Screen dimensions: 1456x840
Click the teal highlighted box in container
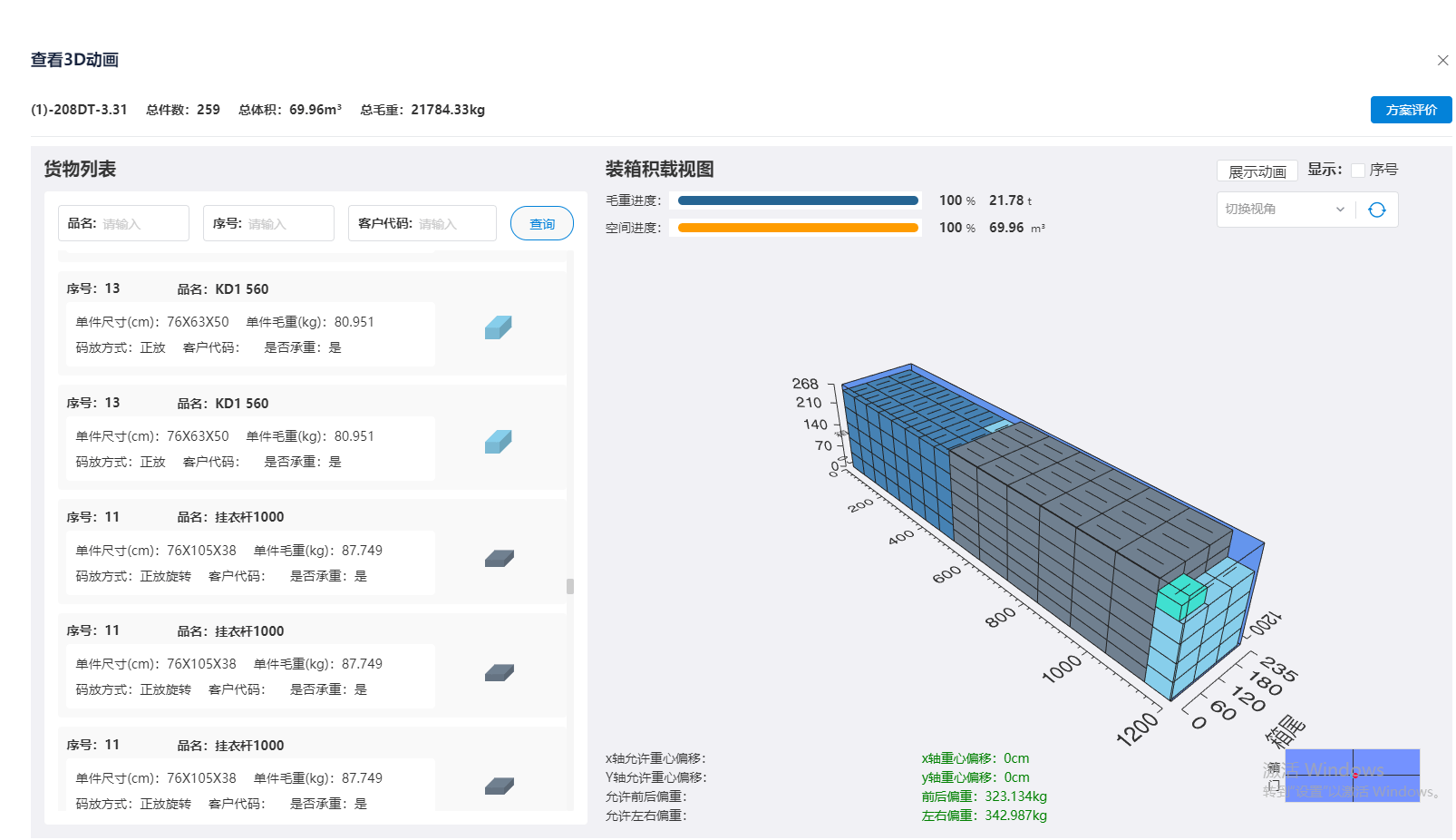tap(1180, 597)
